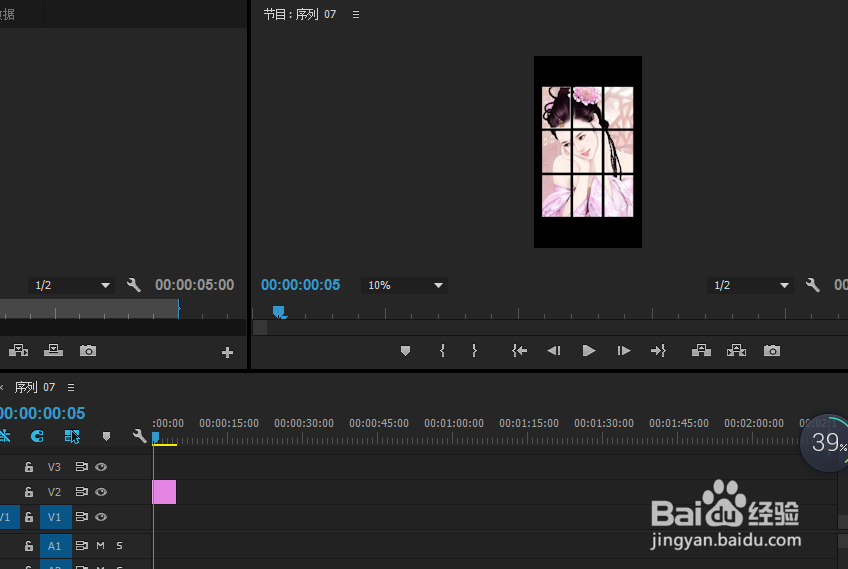Click Program monitor timecode 00:00:00:05
This screenshot has width=848, height=569.
tap(301, 285)
